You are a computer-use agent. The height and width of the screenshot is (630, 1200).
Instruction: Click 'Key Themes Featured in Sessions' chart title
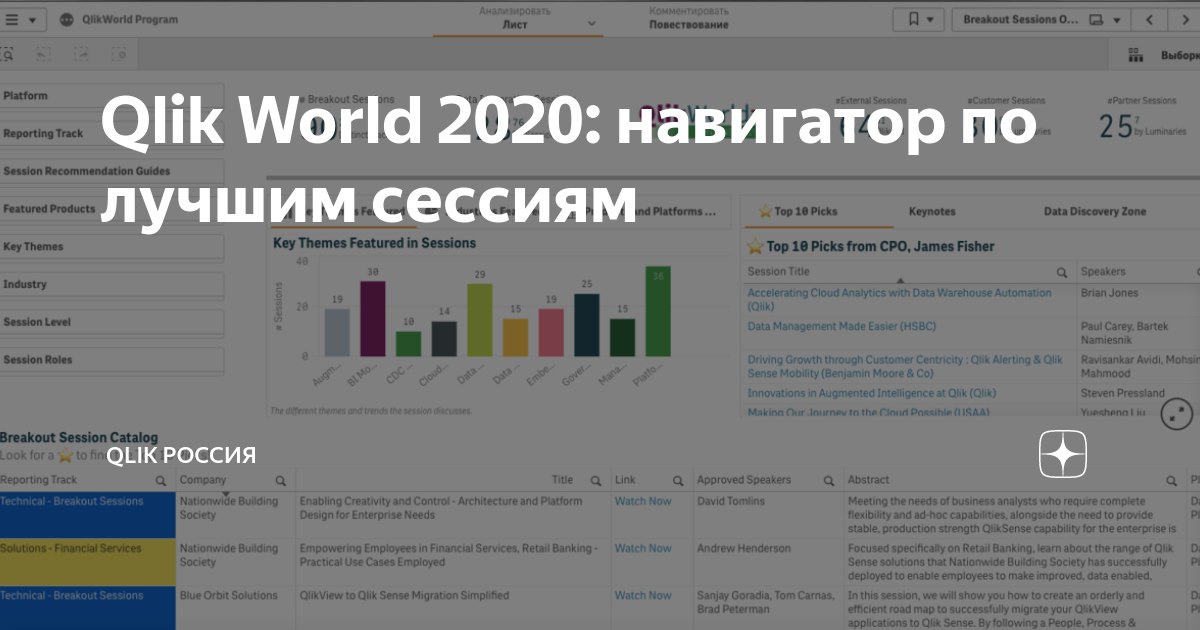[374, 243]
